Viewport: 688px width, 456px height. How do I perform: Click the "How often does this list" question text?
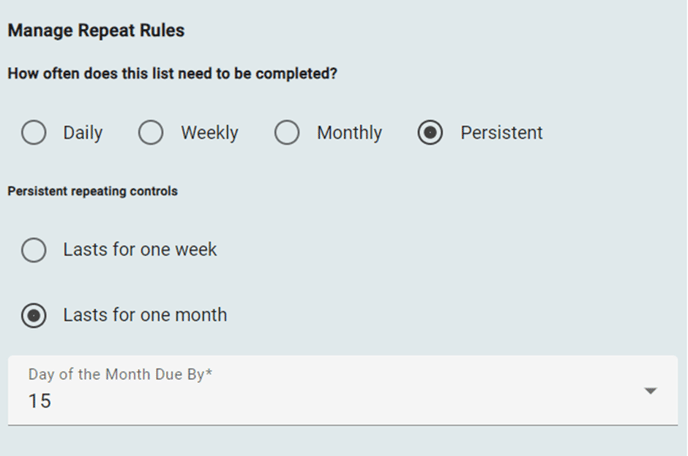tap(171, 74)
